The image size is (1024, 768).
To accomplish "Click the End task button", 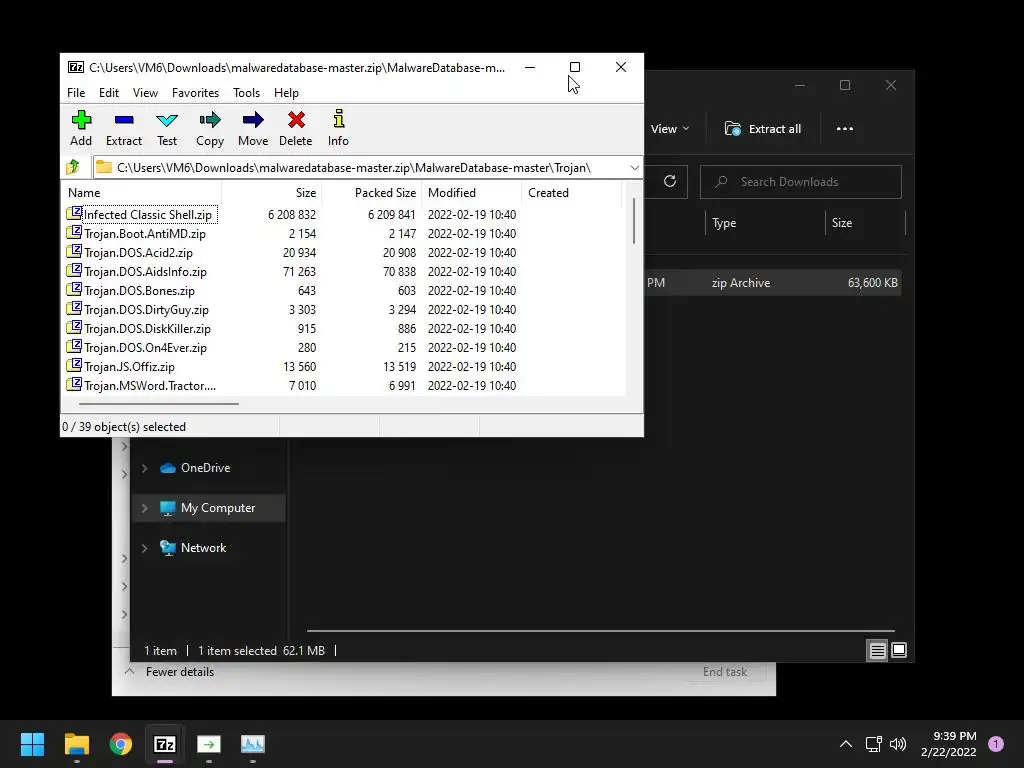I will [x=725, y=671].
